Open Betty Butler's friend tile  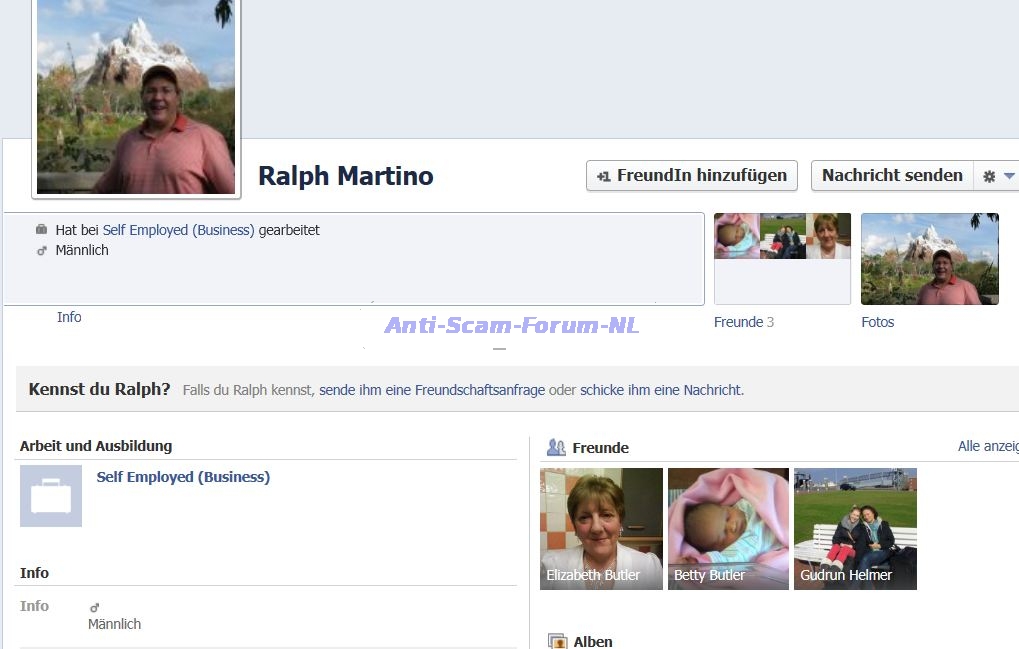pyautogui.click(x=728, y=528)
